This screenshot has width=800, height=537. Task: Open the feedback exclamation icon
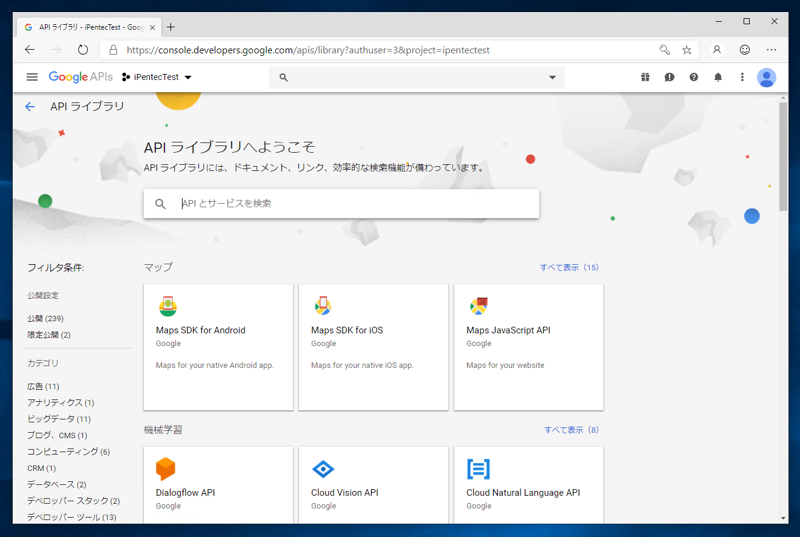pos(669,77)
